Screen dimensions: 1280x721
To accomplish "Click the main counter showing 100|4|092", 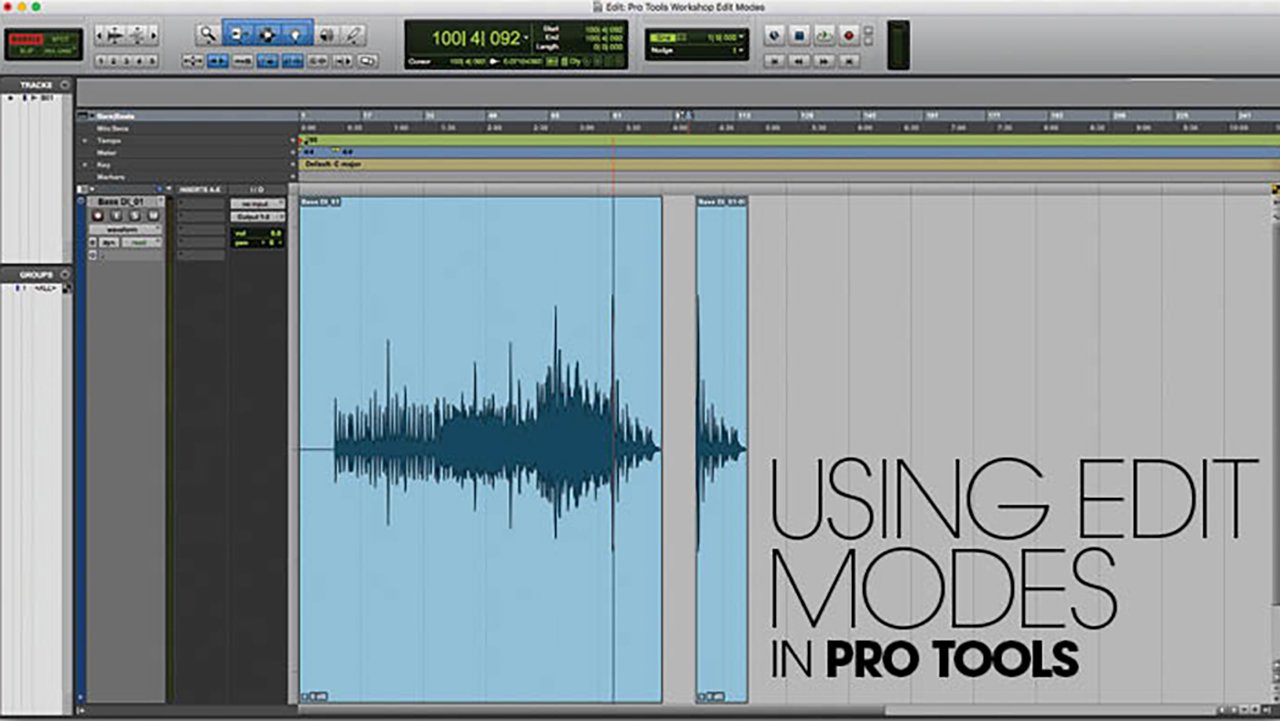I will click(x=476, y=39).
